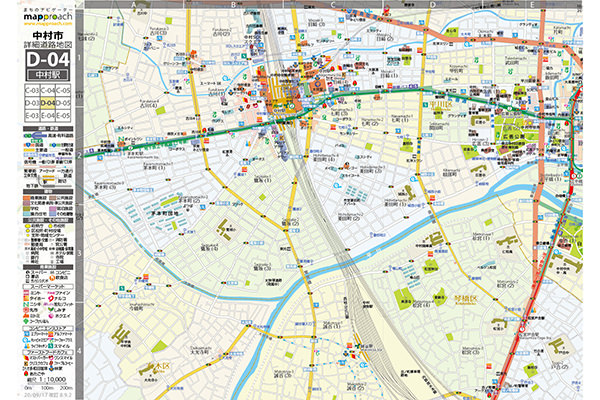Click the コンビニエンスストア legend header
This screenshot has height=400, width=600.
click(x=48, y=328)
